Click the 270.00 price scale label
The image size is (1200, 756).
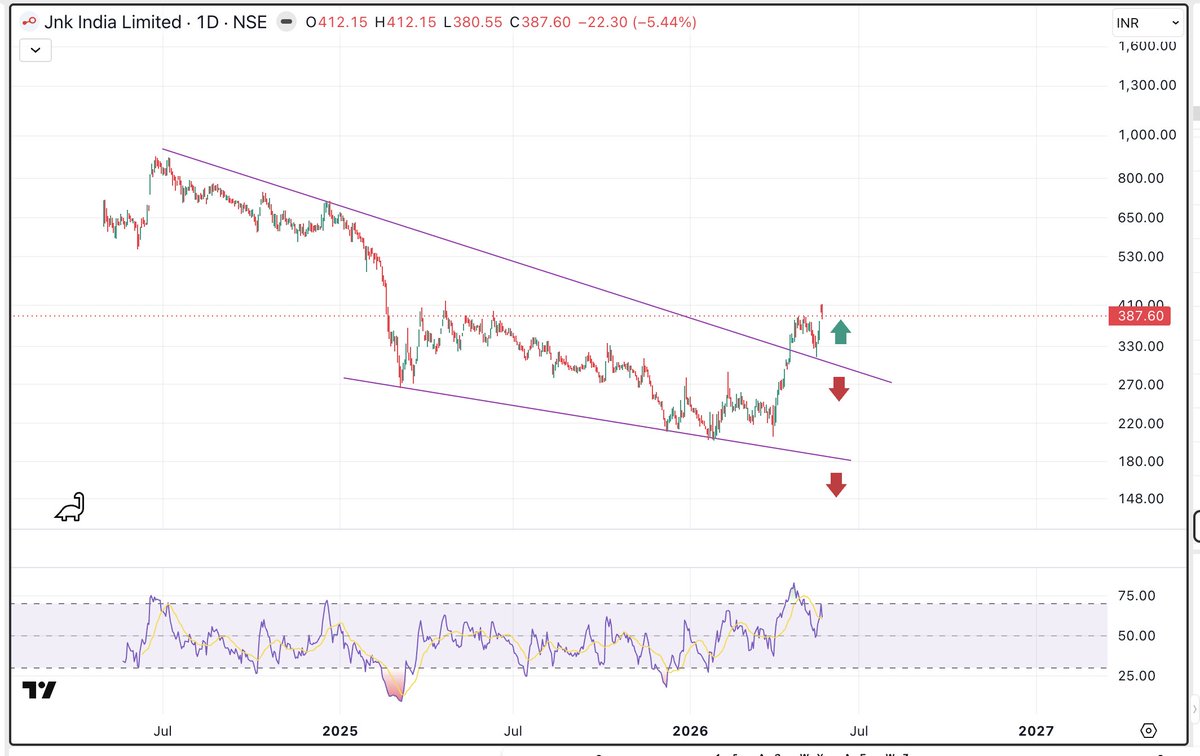click(1141, 385)
